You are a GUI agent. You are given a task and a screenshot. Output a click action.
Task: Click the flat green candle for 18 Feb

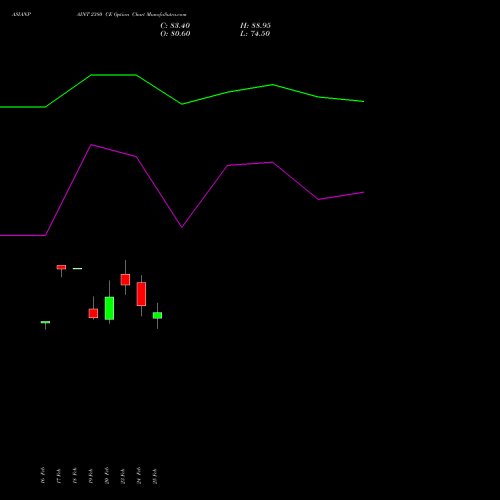77,268
